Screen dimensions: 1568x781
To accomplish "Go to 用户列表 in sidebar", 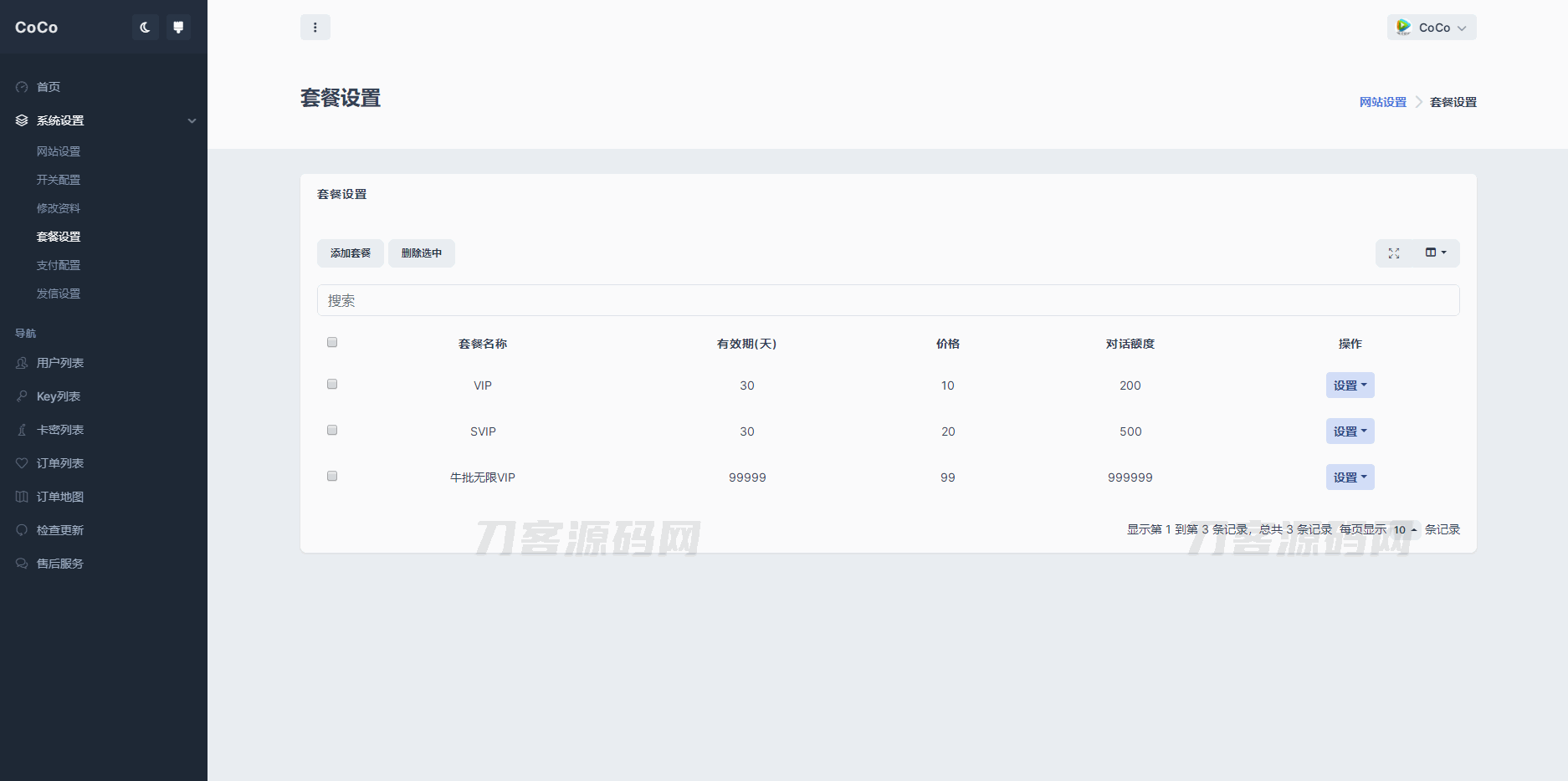I will click(60, 363).
